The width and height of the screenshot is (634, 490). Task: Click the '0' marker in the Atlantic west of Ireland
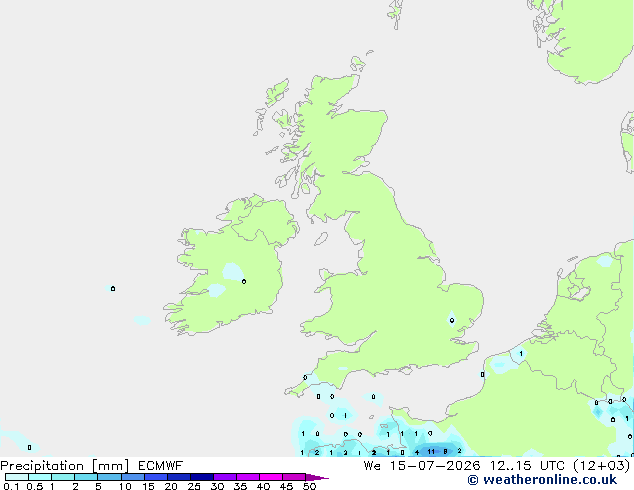click(x=113, y=288)
